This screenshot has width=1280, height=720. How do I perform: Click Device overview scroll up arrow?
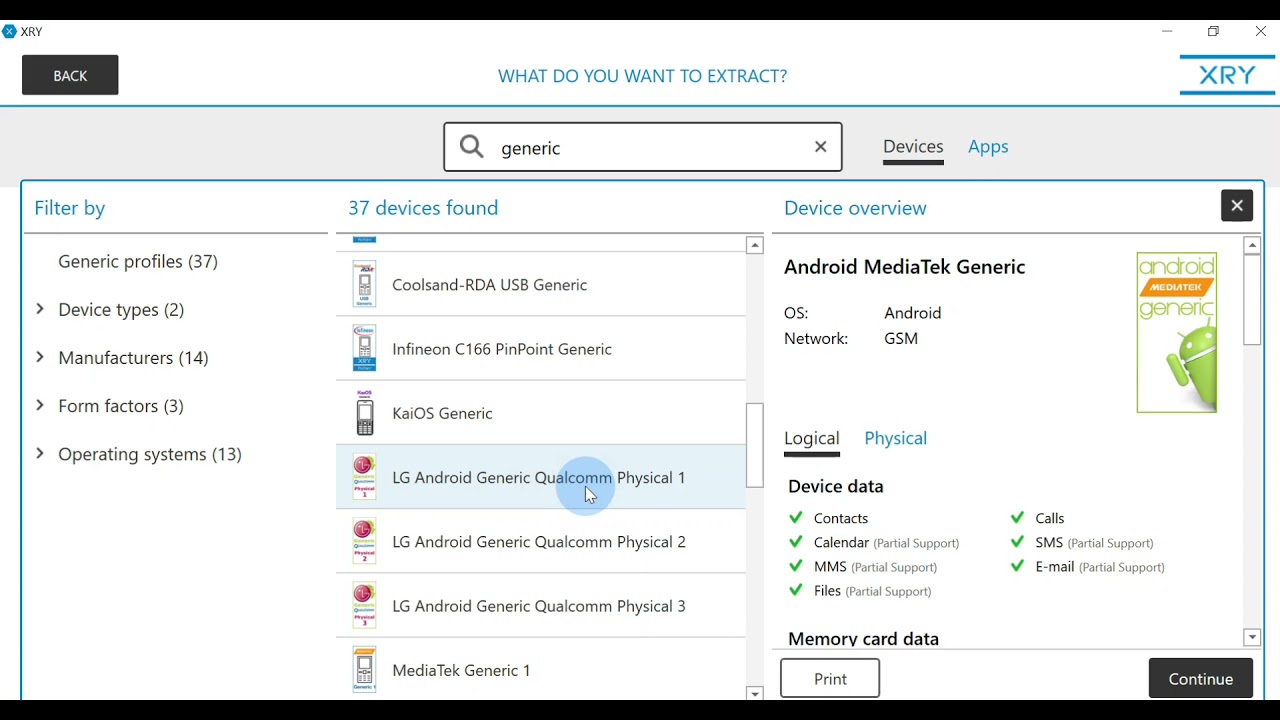point(1252,245)
